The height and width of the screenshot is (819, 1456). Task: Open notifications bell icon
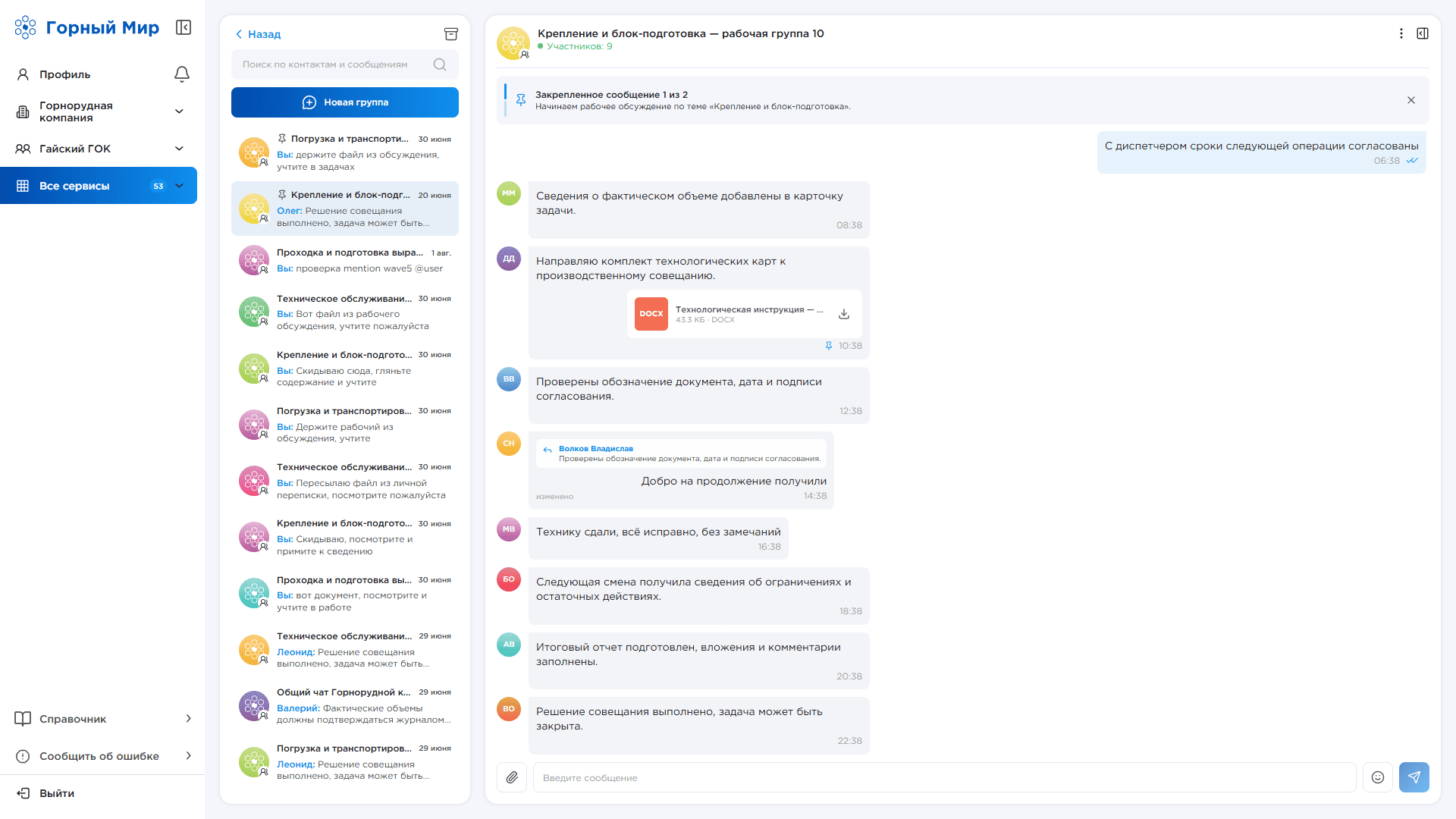pos(182,74)
